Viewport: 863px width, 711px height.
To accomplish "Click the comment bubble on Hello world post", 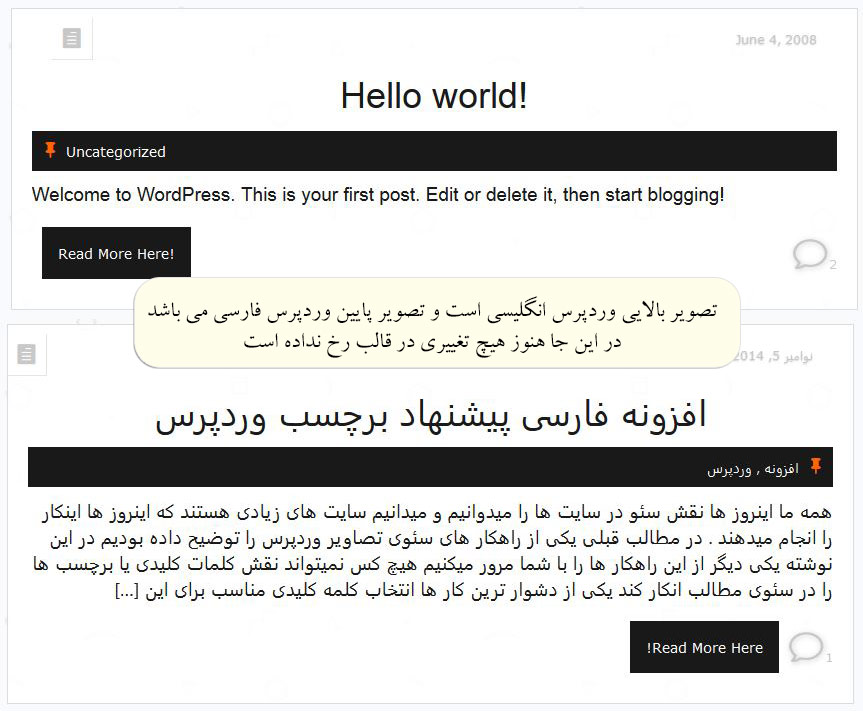I will click(x=809, y=254).
